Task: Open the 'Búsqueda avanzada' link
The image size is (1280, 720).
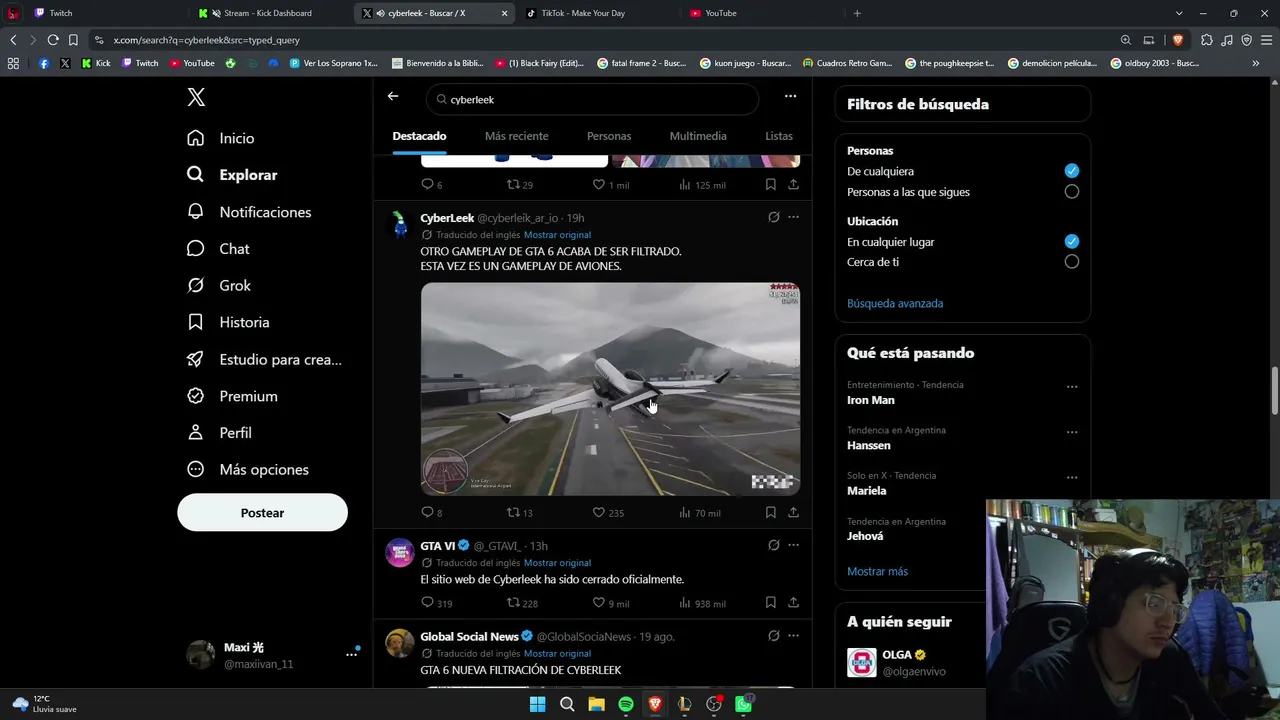Action: [x=895, y=303]
